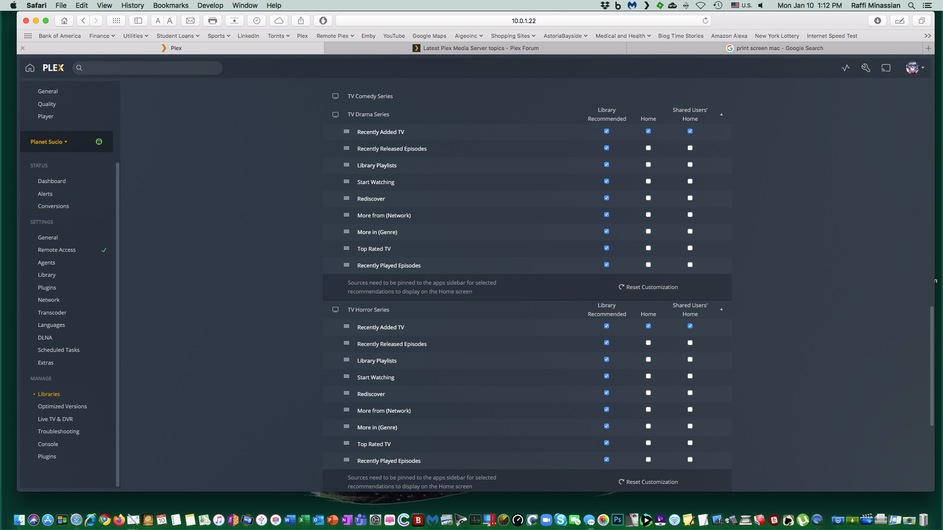
Task: Open the Bookmarks menu
Action: click(x=171, y=5)
